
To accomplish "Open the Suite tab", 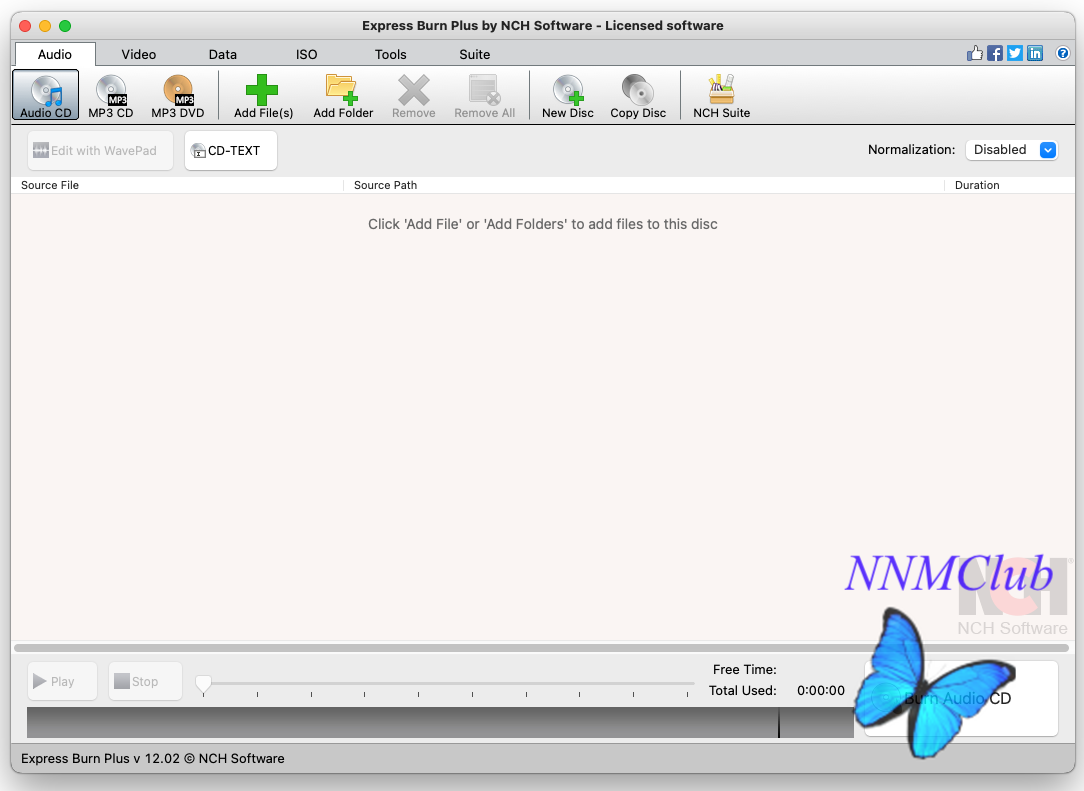I will coord(474,54).
